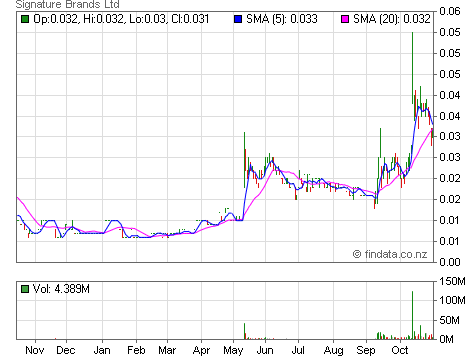The height and width of the screenshot is (360, 476).
Task: Click the Jul month label on the x-axis
Action: click(x=298, y=350)
